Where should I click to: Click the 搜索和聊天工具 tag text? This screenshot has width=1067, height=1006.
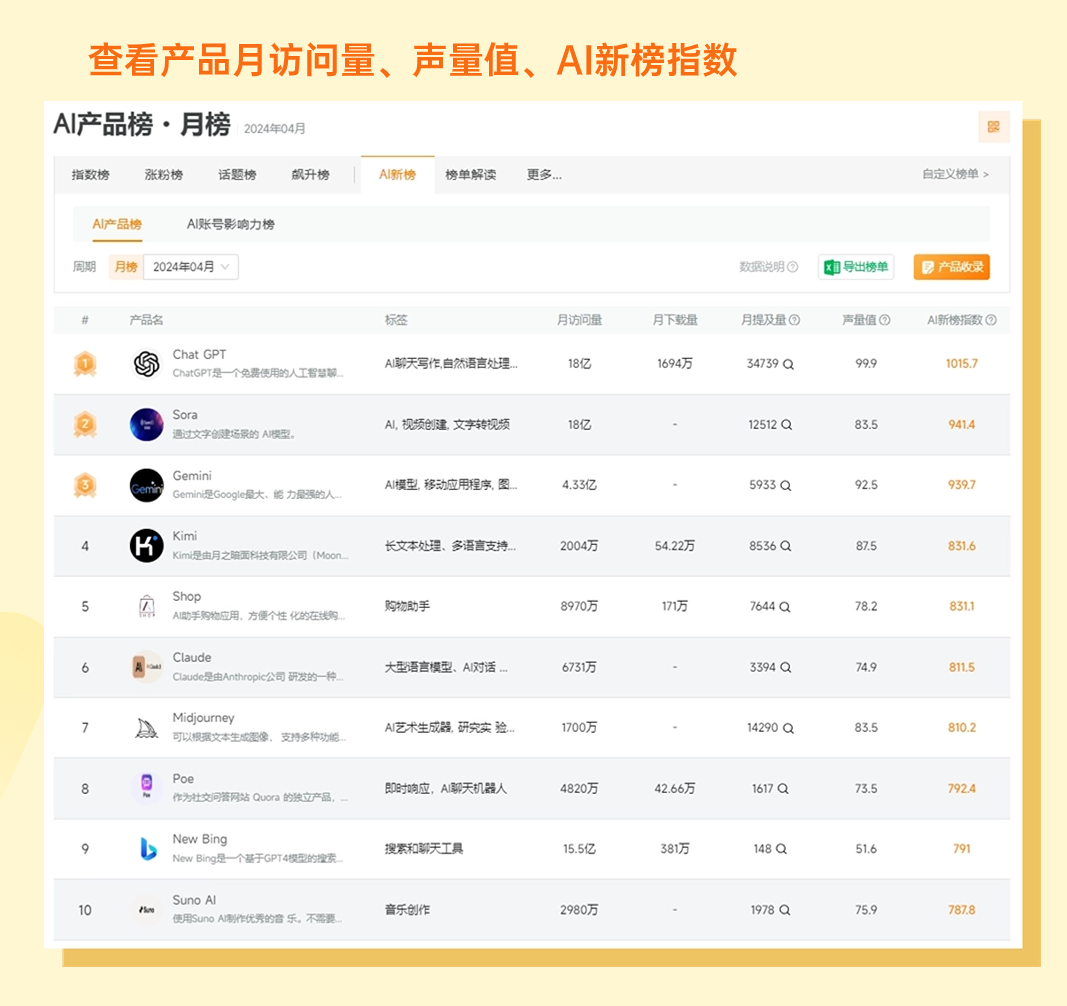424,849
